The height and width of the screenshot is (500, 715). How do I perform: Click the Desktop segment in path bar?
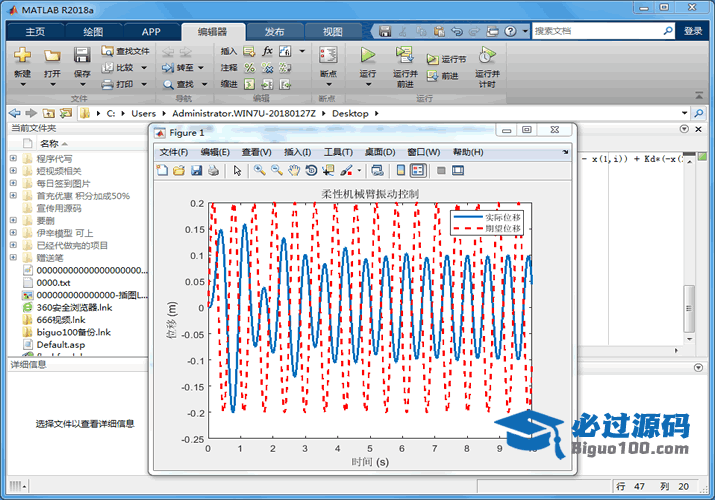[x=350, y=113]
